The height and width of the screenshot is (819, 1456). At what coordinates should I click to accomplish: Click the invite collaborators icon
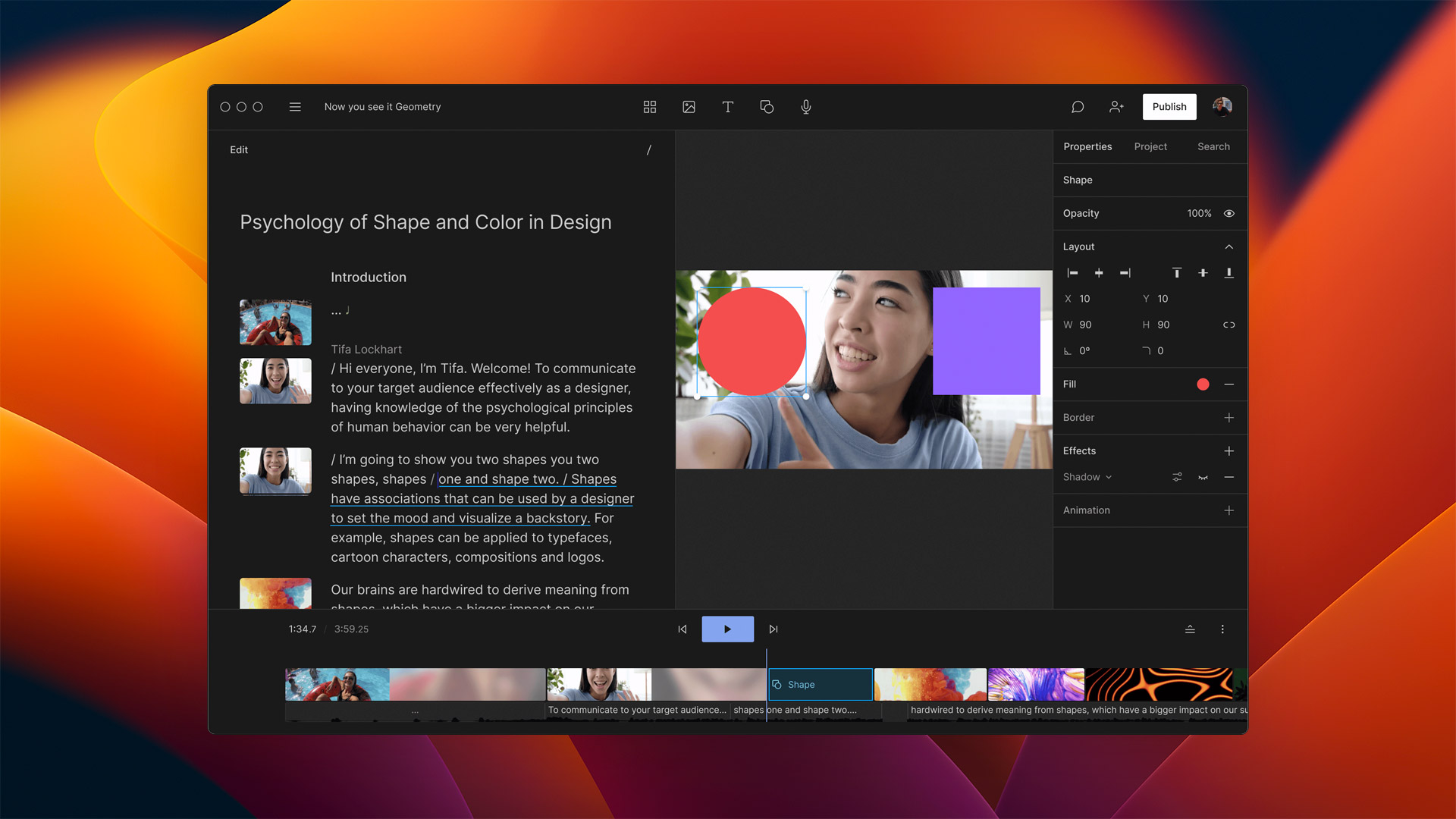1116,107
